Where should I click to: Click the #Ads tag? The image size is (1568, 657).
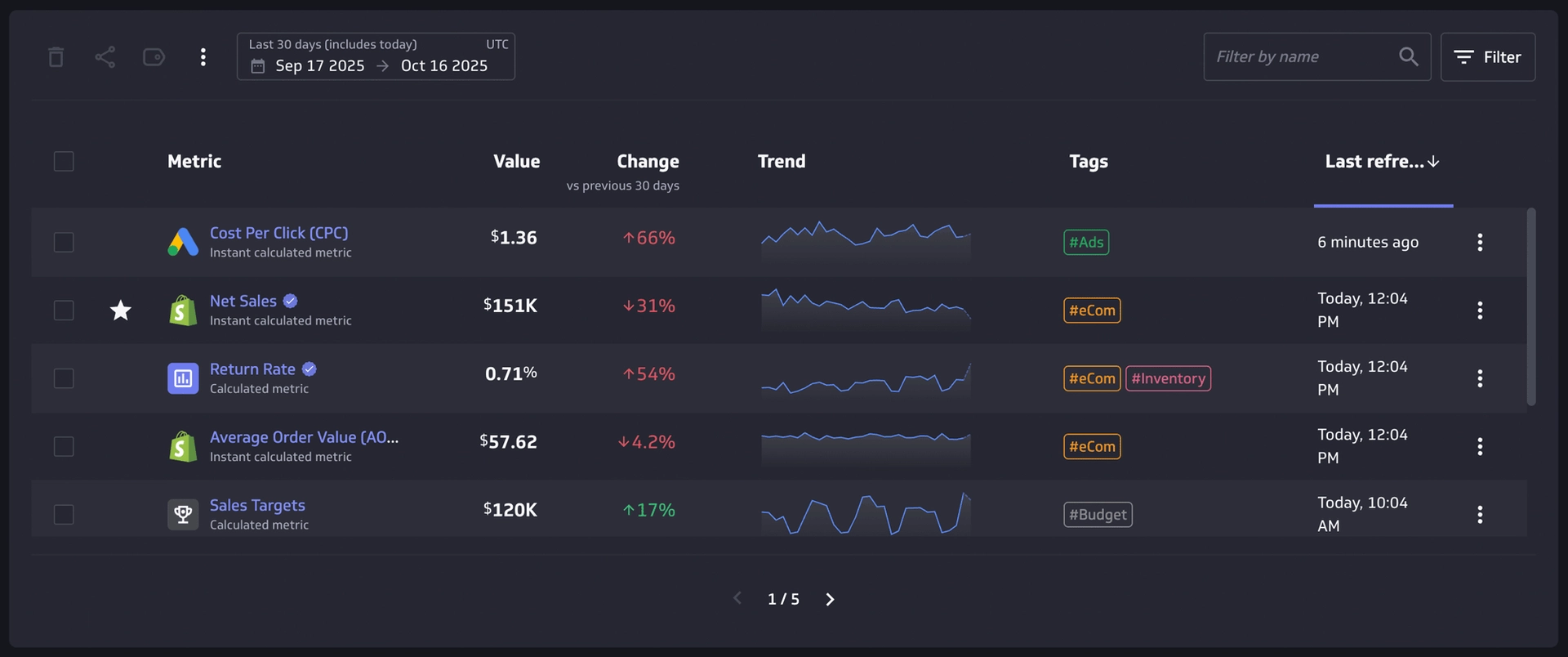pos(1085,243)
